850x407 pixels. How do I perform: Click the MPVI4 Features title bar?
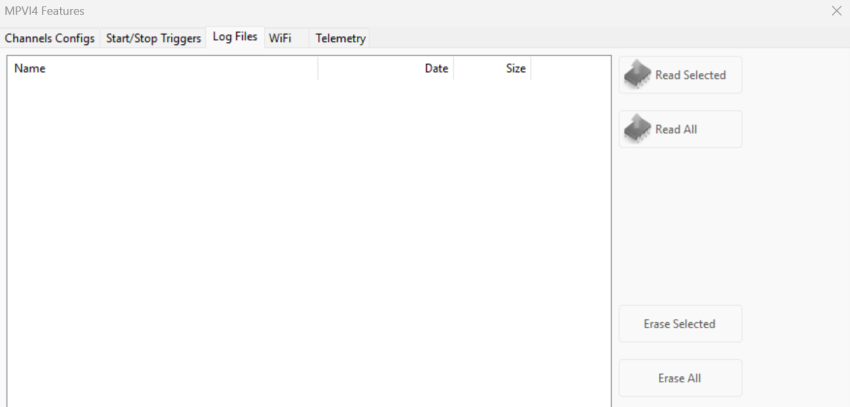tap(400, 11)
